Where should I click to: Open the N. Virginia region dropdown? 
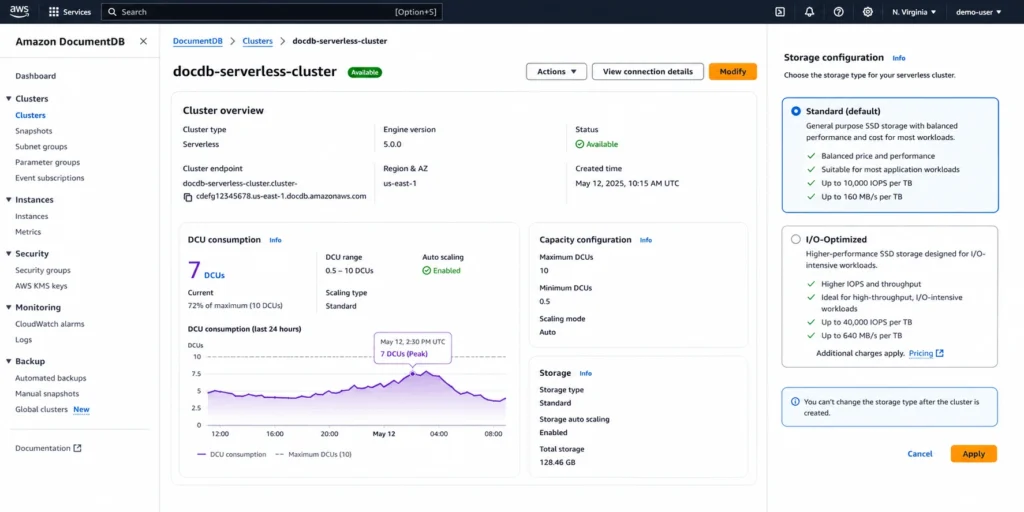click(914, 12)
